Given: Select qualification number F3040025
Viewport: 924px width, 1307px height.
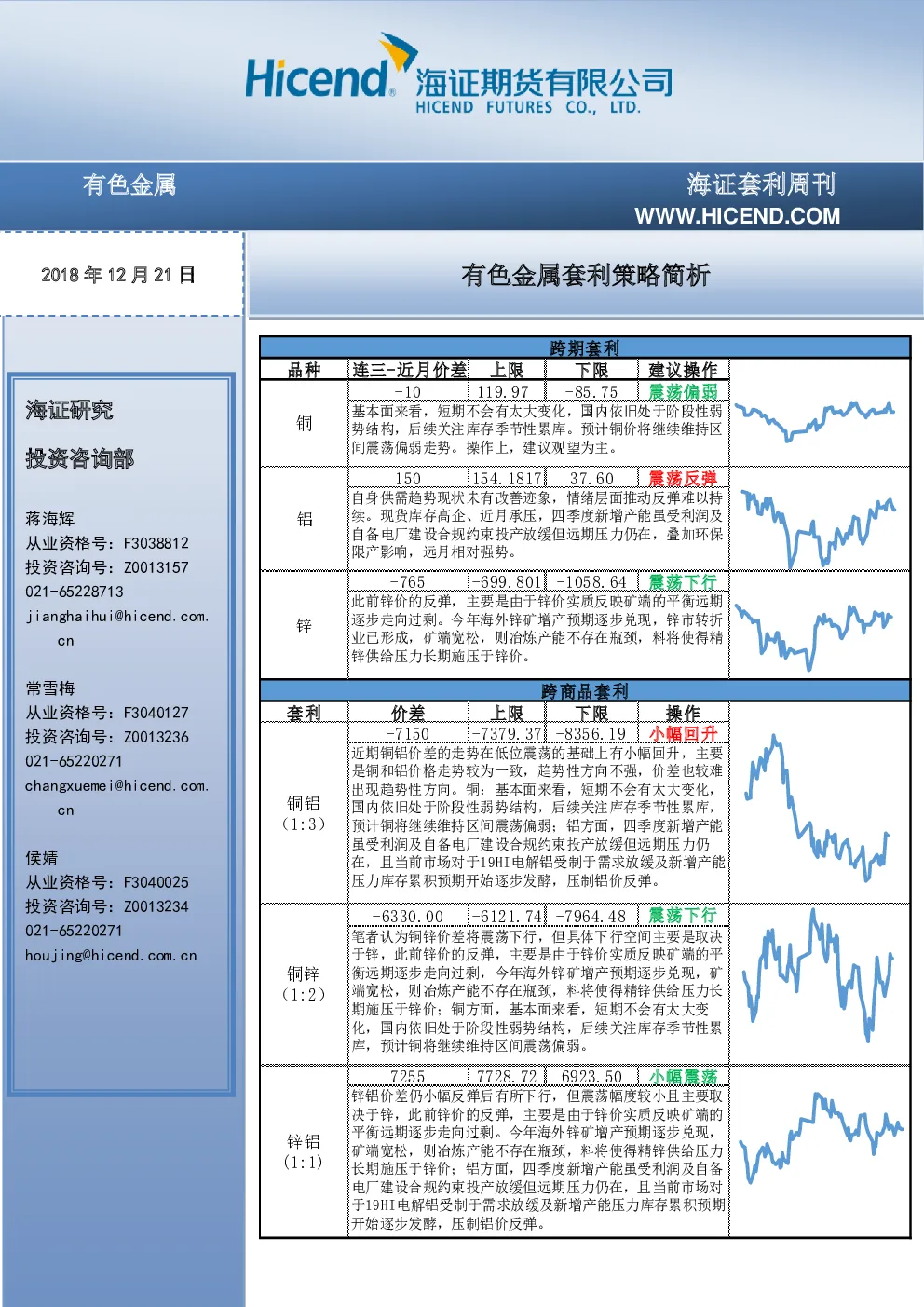Looking at the screenshot, I should tap(156, 882).
